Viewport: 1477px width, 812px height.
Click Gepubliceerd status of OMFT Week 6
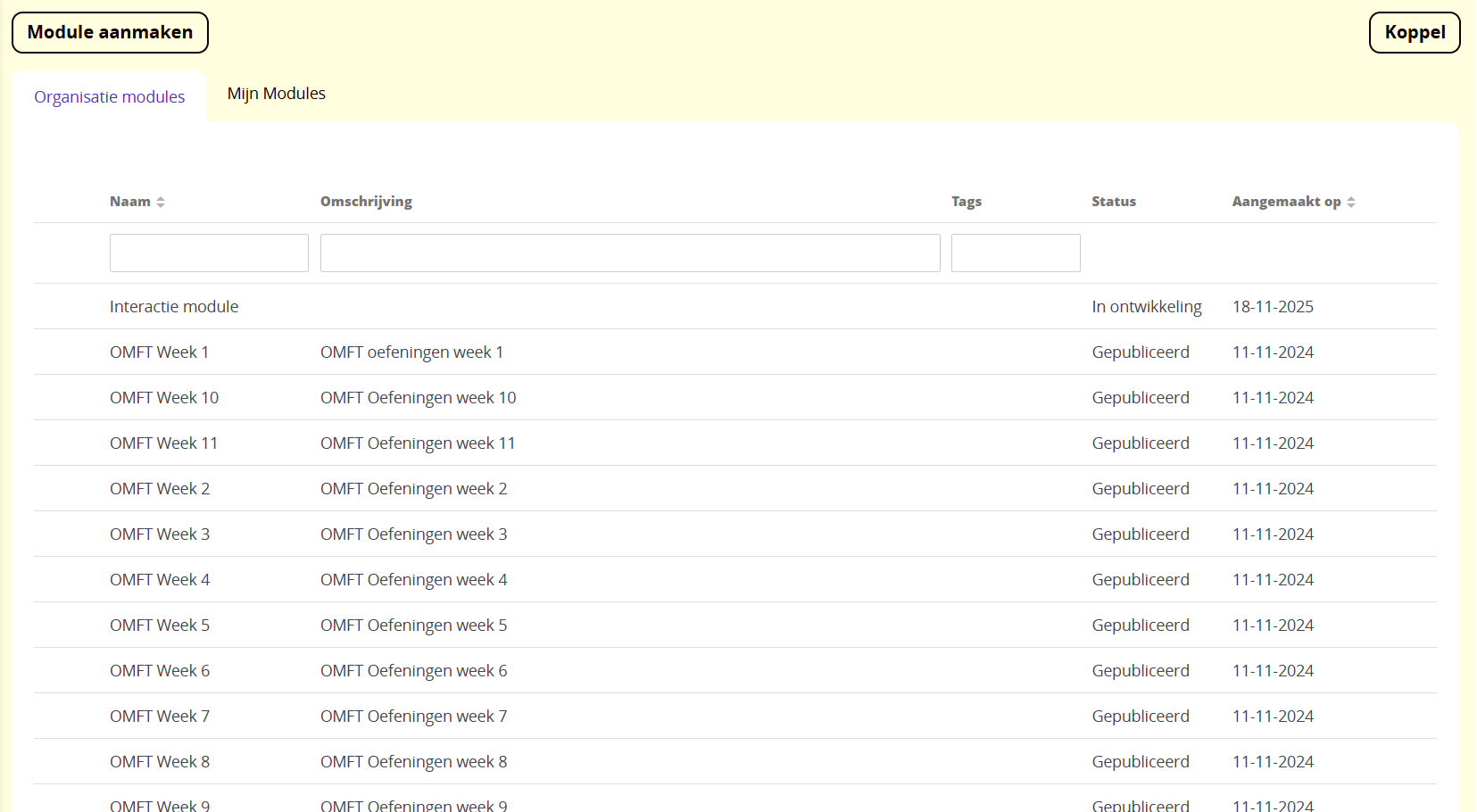pos(1140,671)
